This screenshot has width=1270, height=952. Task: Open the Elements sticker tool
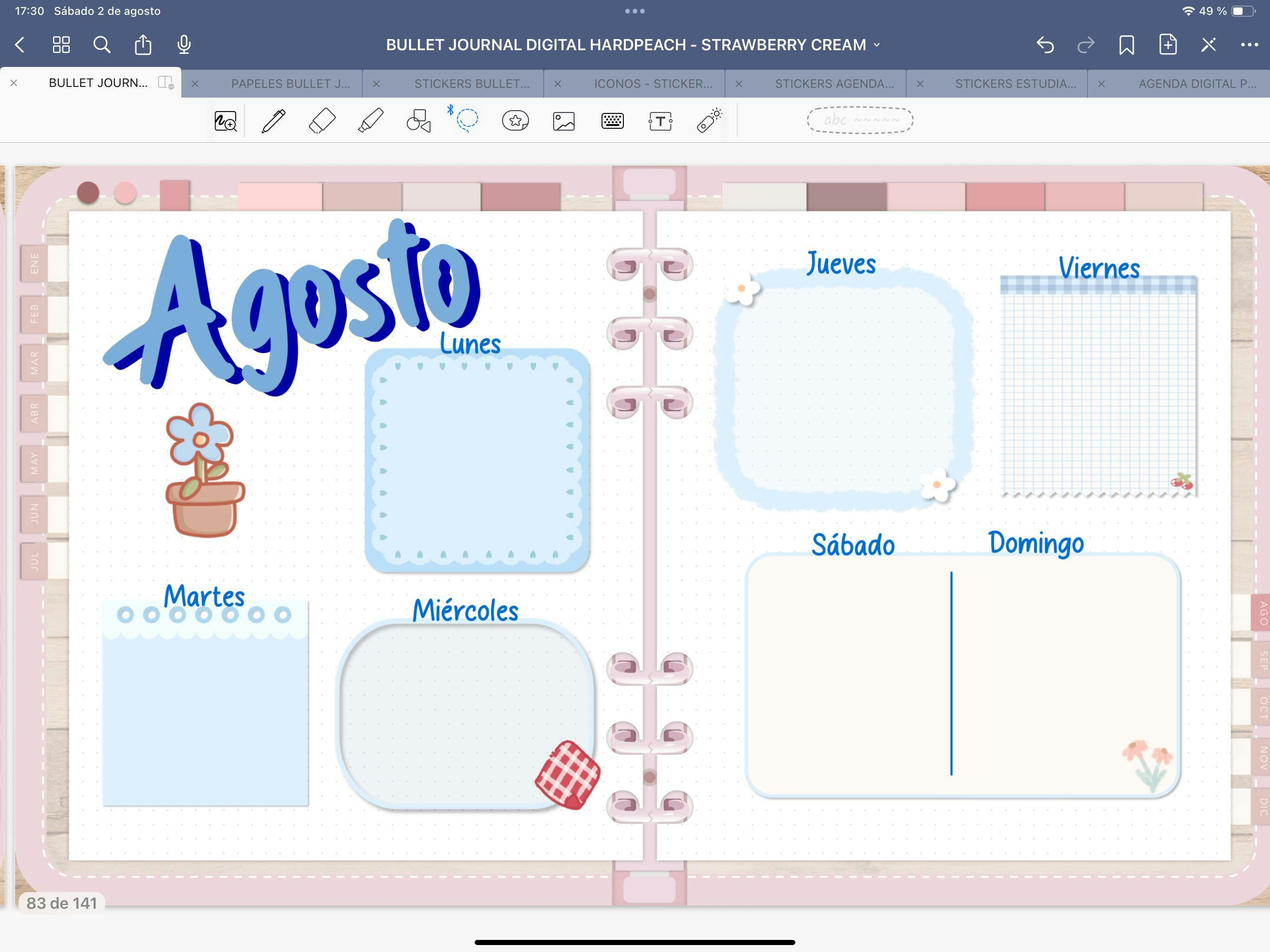pos(515,121)
